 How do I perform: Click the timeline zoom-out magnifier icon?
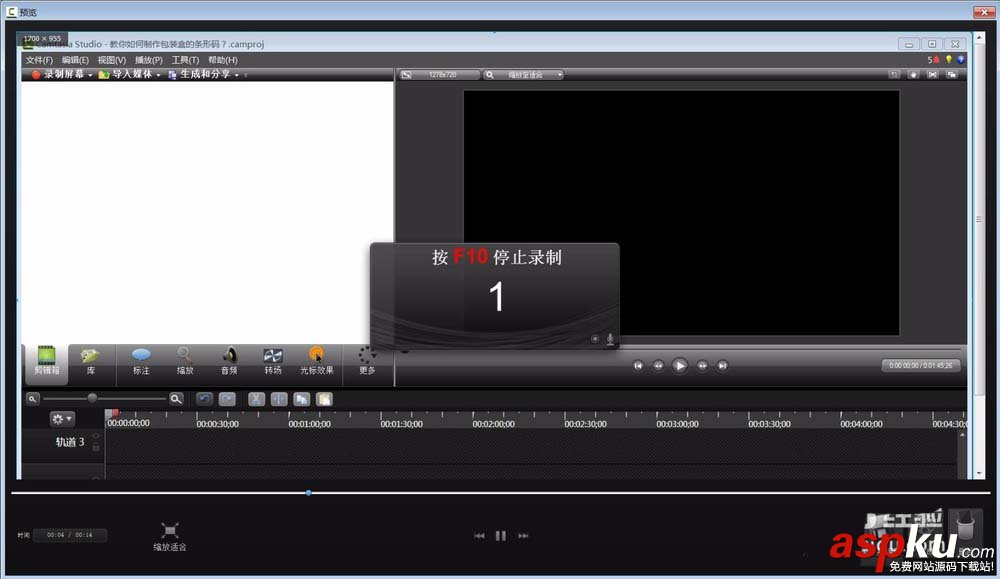33,399
